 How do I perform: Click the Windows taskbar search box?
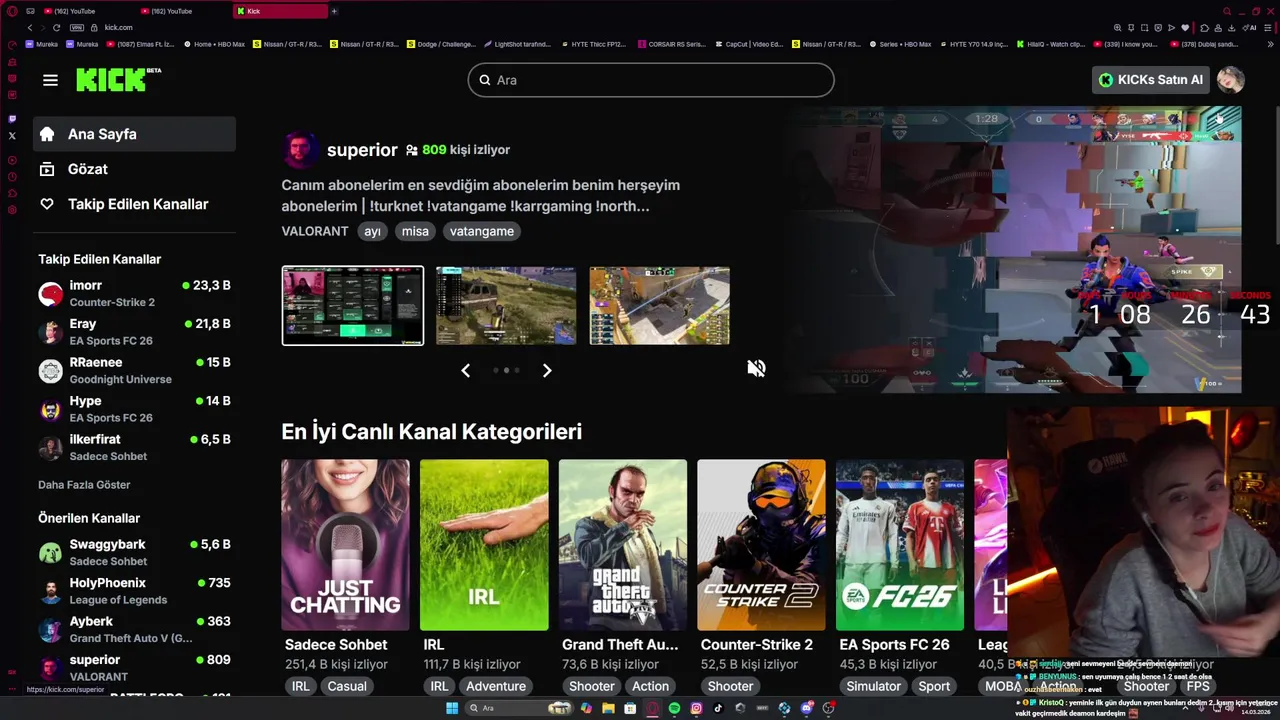(x=518, y=708)
